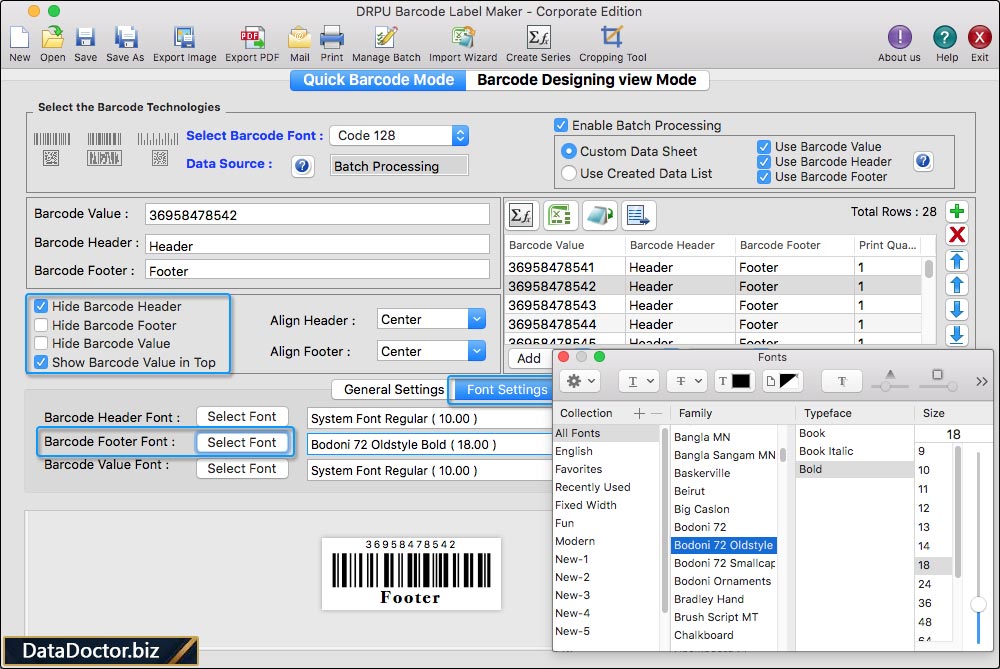Open the strikethrough style dropdown in Fonts
Screen dimensions: 1000x669
pos(687,381)
